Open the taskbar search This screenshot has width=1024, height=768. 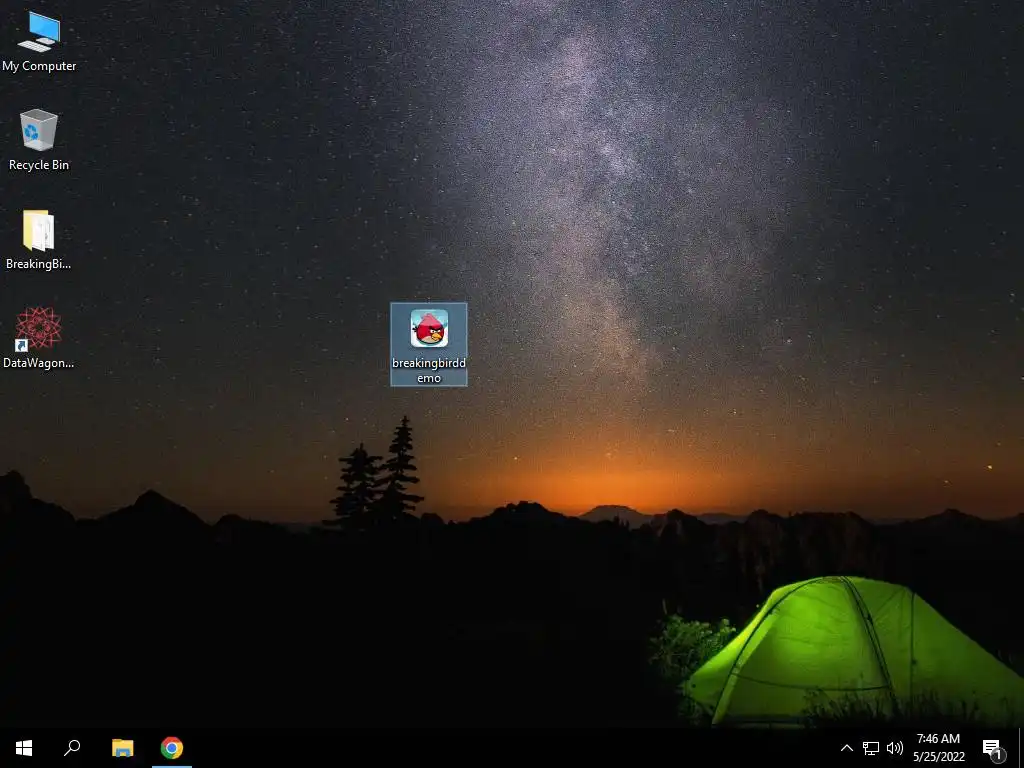pyautogui.click(x=72, y=748)
